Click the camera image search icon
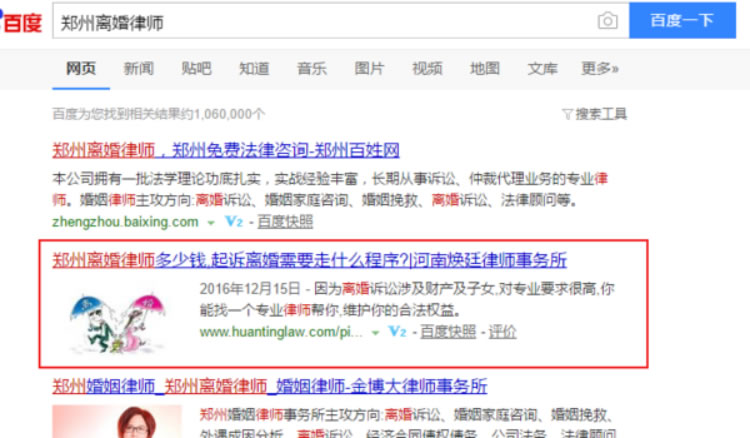The height and width of the screenshot is (438, 750). (607, 21)
